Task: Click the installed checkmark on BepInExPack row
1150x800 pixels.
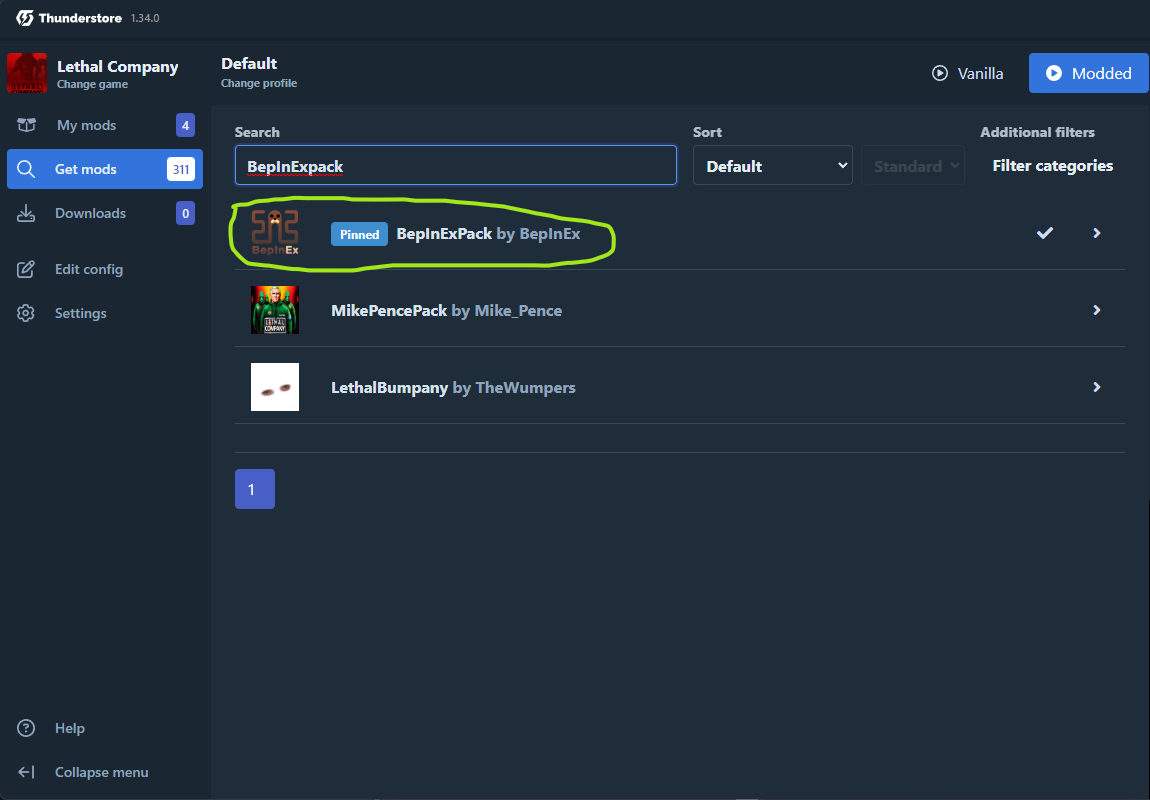Action: (1045, 232)
